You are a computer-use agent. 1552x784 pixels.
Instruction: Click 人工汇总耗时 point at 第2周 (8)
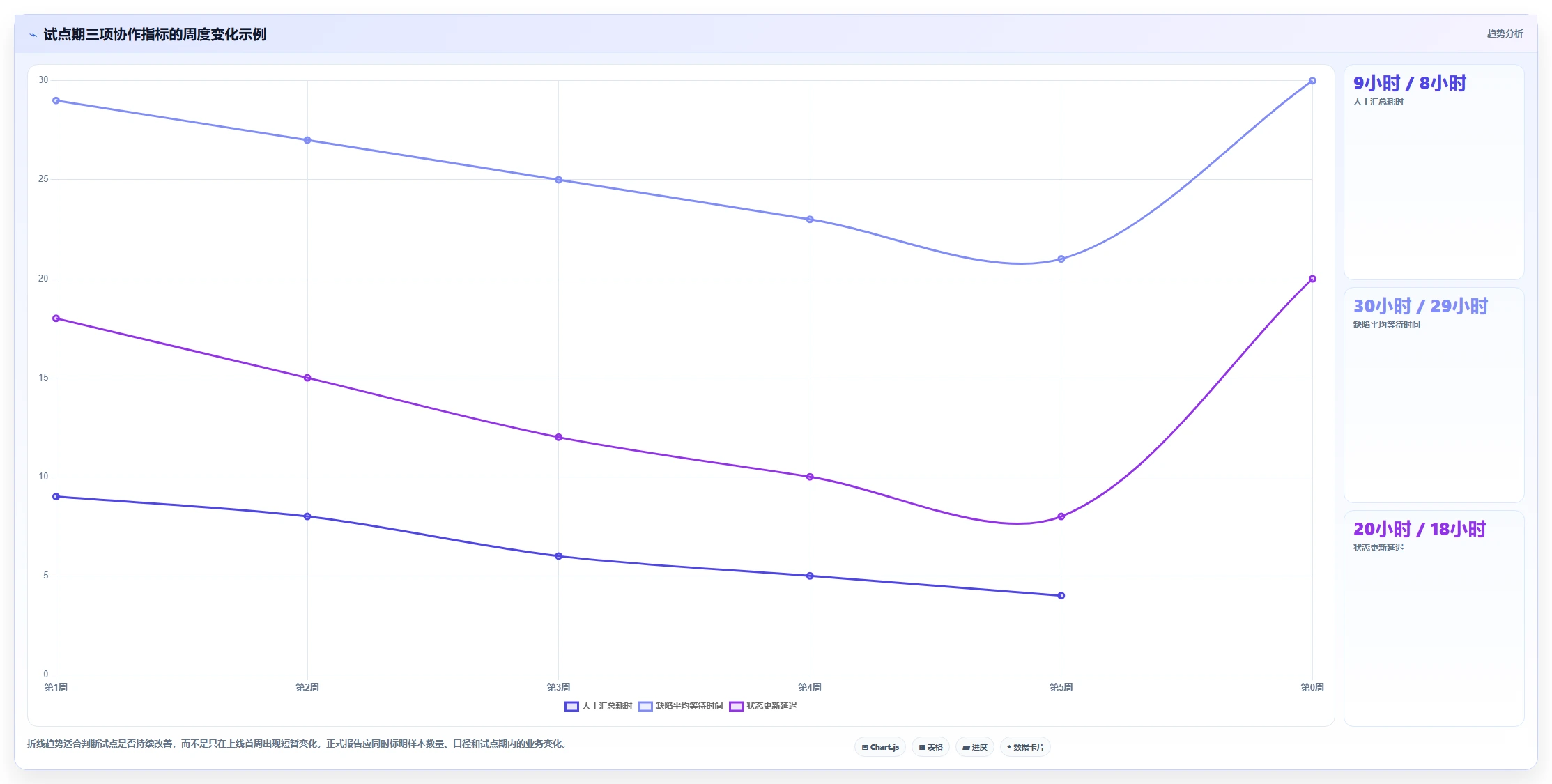307,516
